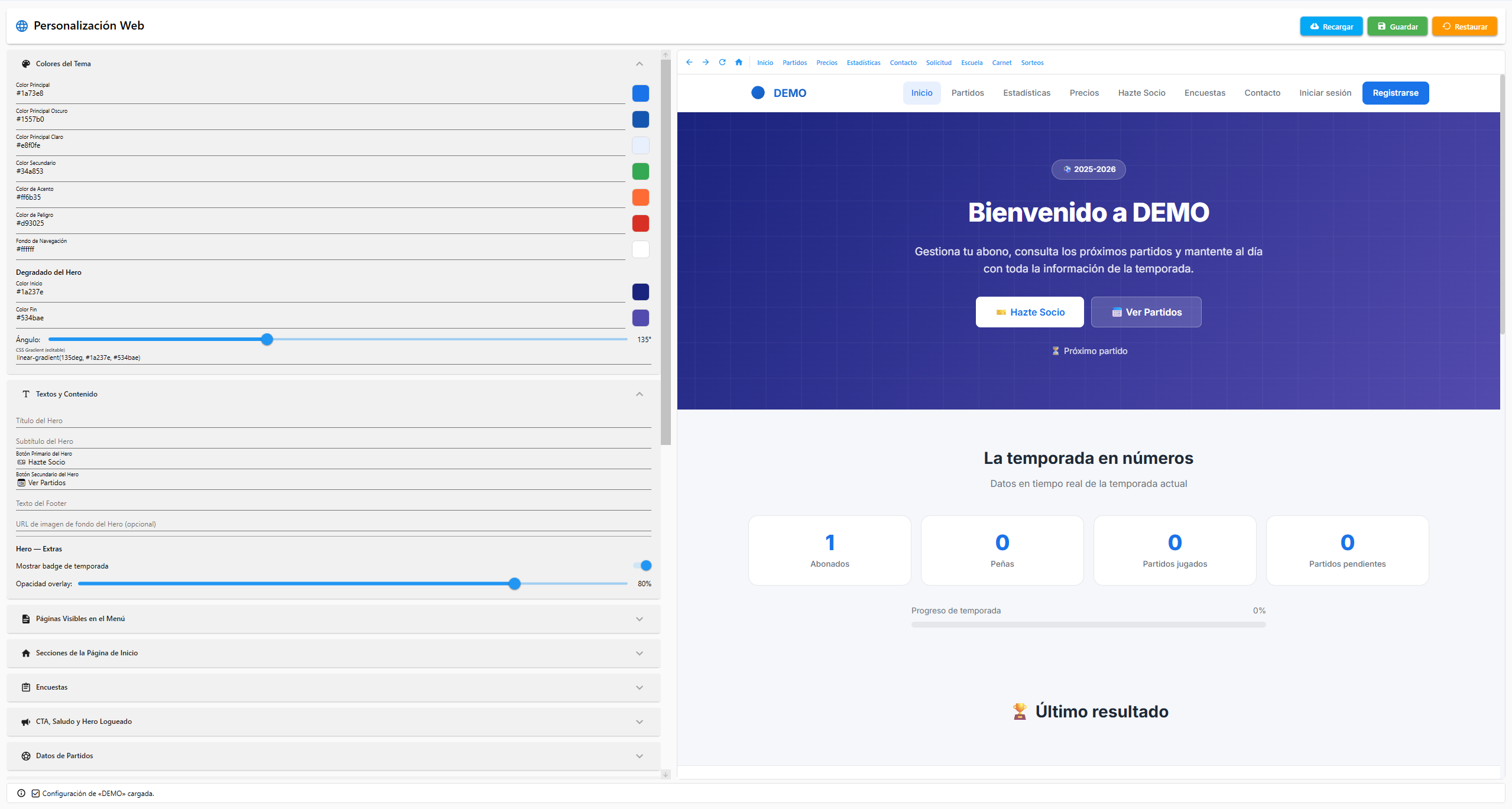1512x809 pixels.
Task: Click the clipboard icon beside Encuestas
Action: [x=26, y=687]
